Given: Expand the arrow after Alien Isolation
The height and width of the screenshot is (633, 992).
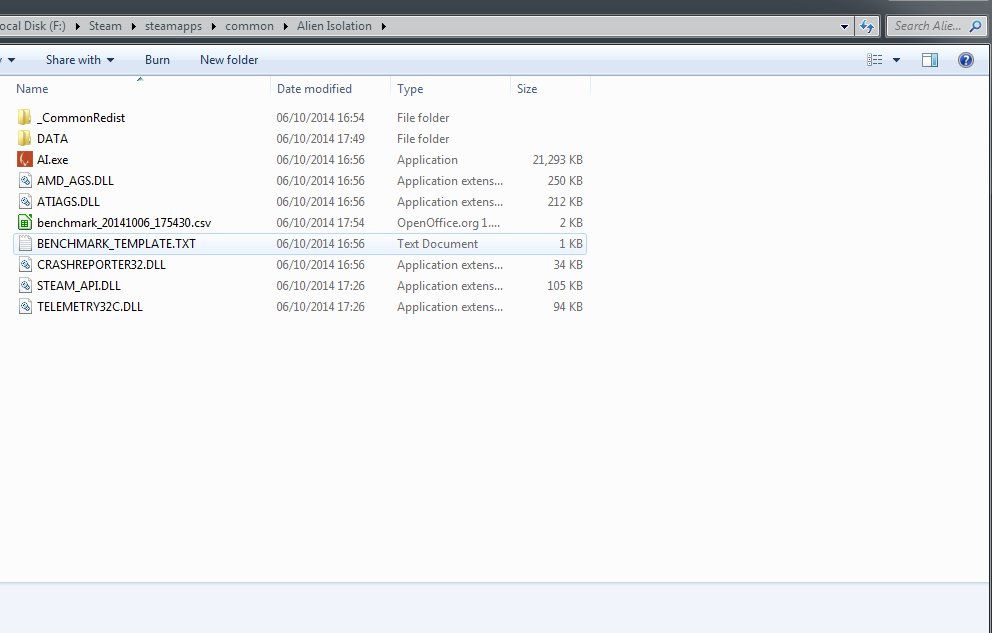Looking at the screenshot, I should click(383, 27).
